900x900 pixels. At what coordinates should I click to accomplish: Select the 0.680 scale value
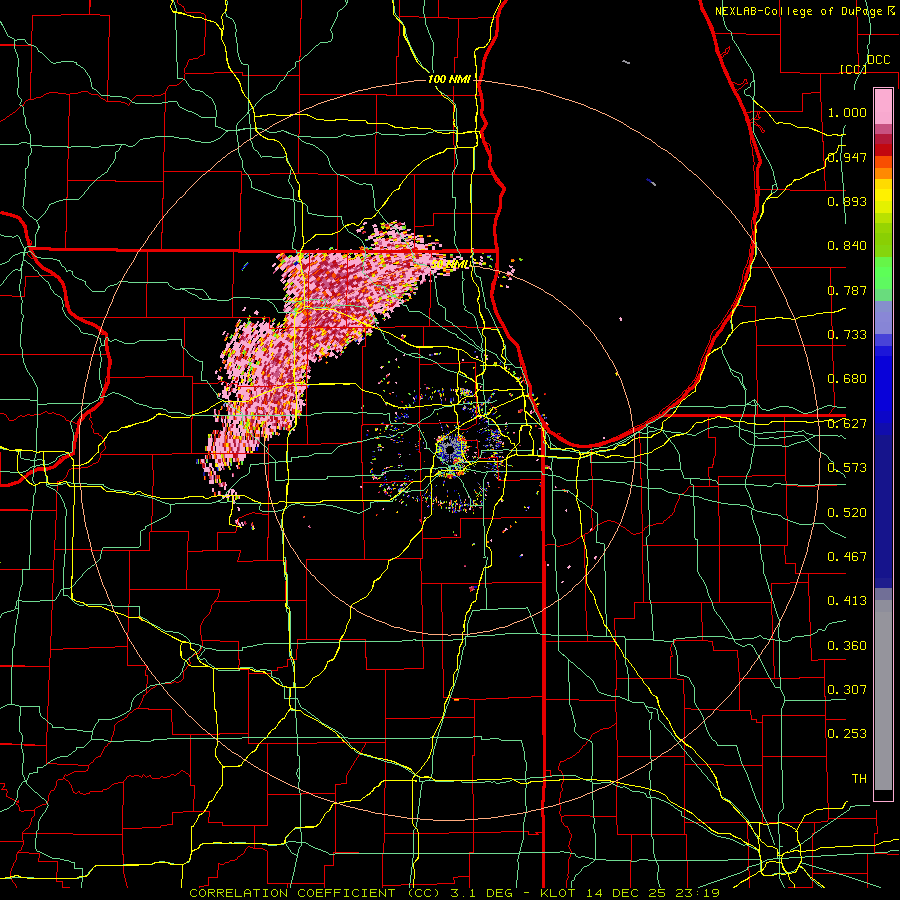click(x=847, y=379)
